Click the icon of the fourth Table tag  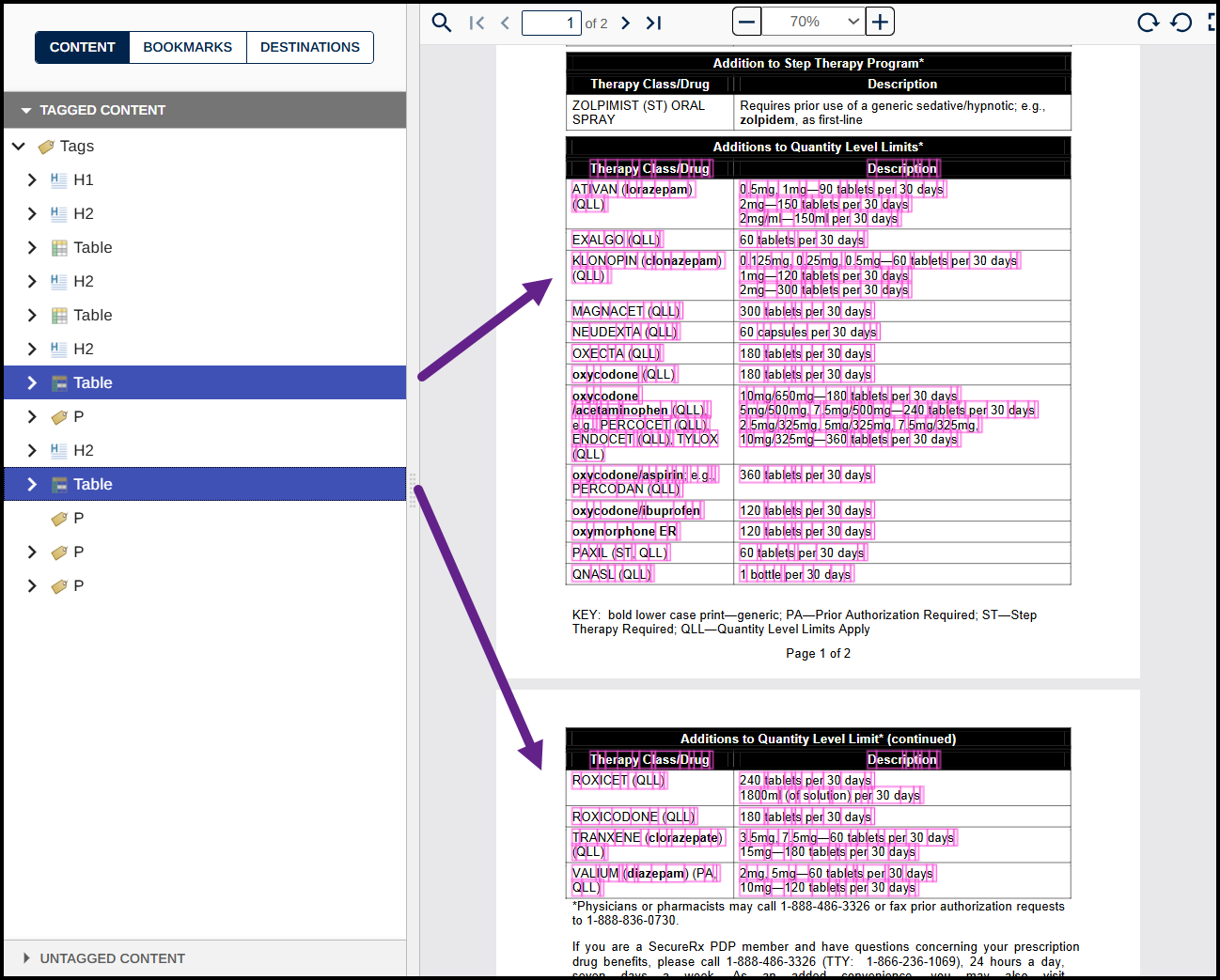[59, 485]
